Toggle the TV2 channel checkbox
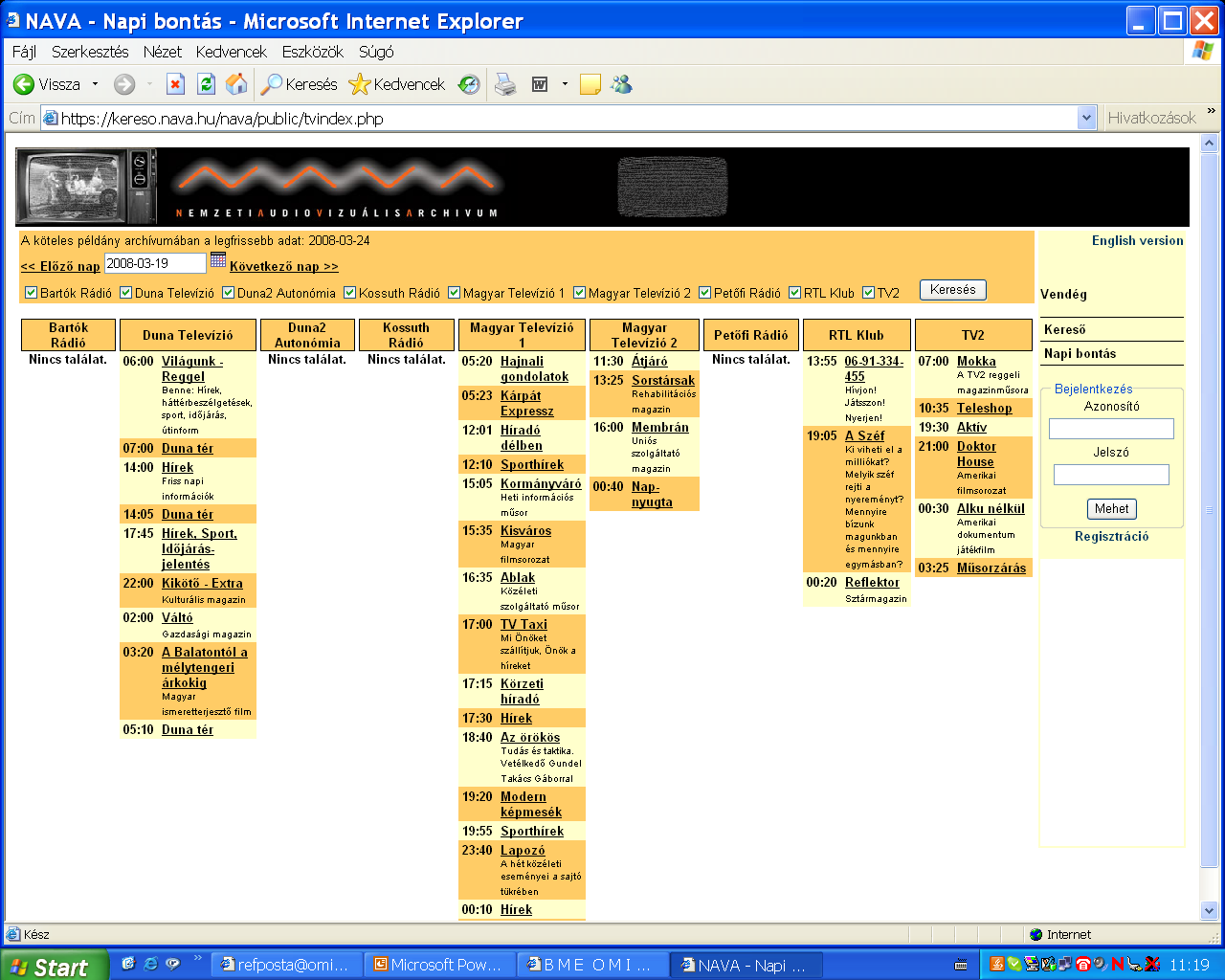This screenshot has width=1225, height=980. click(868, 293)
